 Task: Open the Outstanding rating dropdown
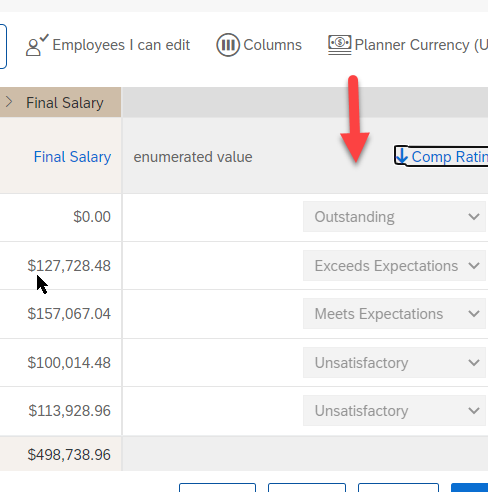(394, 217)
